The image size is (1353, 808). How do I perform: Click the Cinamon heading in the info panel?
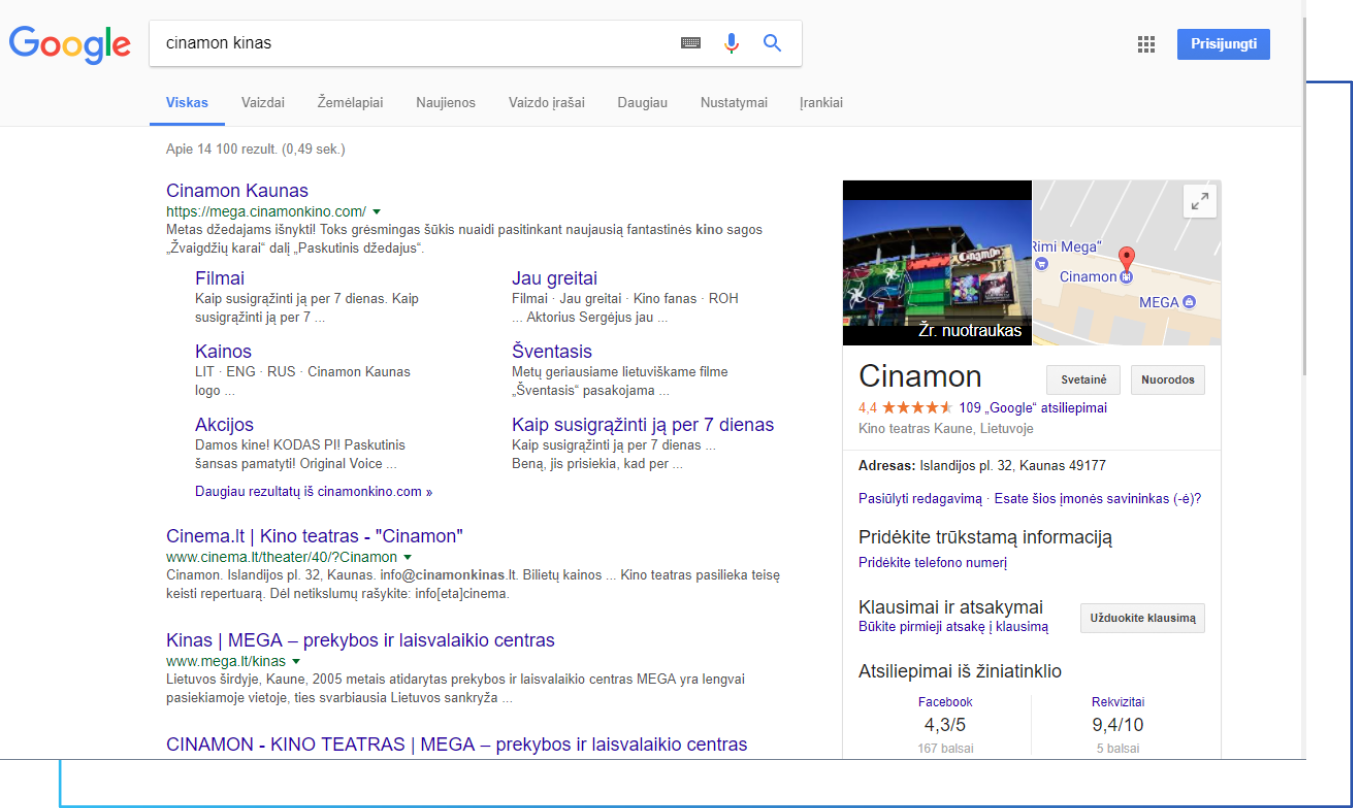[920, 376]
